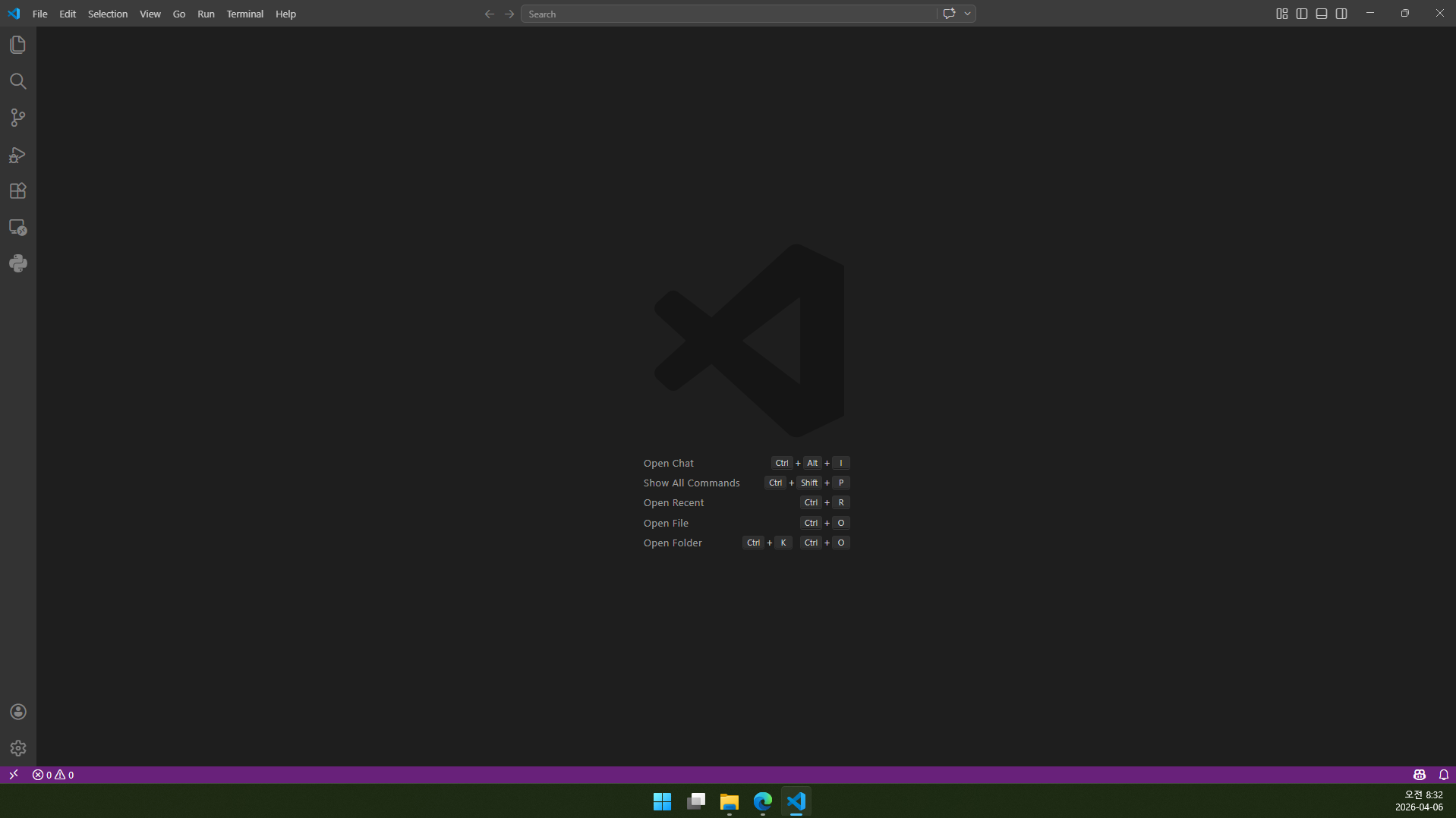Screen dimensions: 1456x818
Task: Click the Open Folder label
Action: pos(673,543)
